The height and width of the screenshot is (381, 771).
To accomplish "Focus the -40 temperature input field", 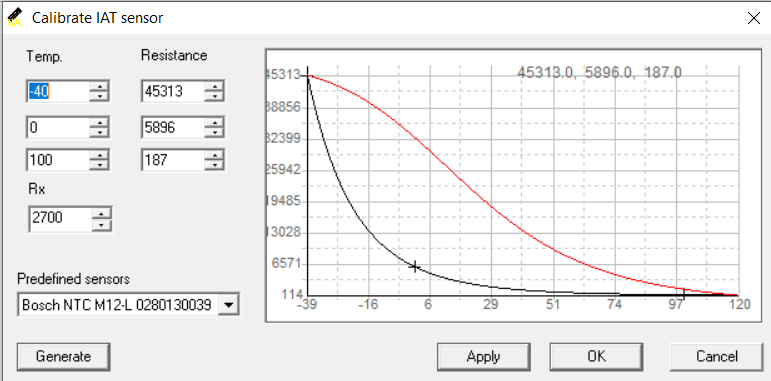I will 58,91.
